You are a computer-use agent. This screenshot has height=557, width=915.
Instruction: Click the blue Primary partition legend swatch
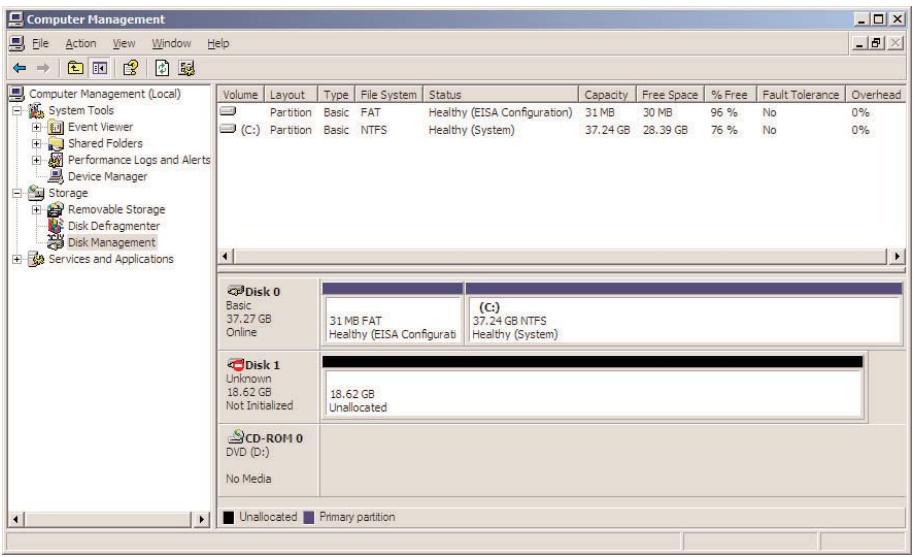pos(309,517)
